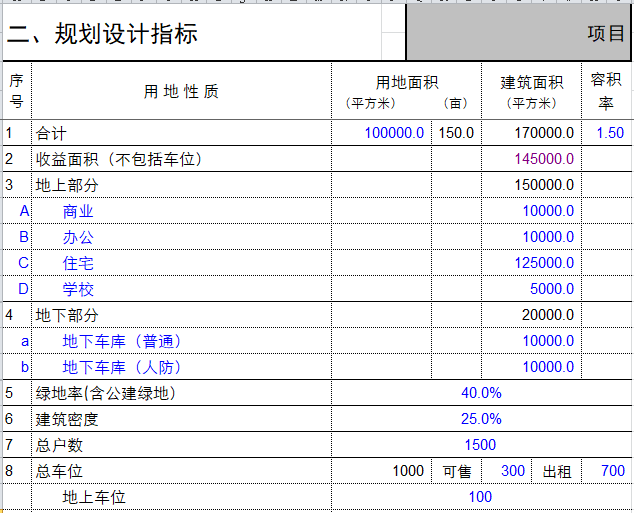Image resolution: width=634 pixels, height=513 pixels.
Task: Click the 可售 parking count 300
Action: click(x=512, y=471)
